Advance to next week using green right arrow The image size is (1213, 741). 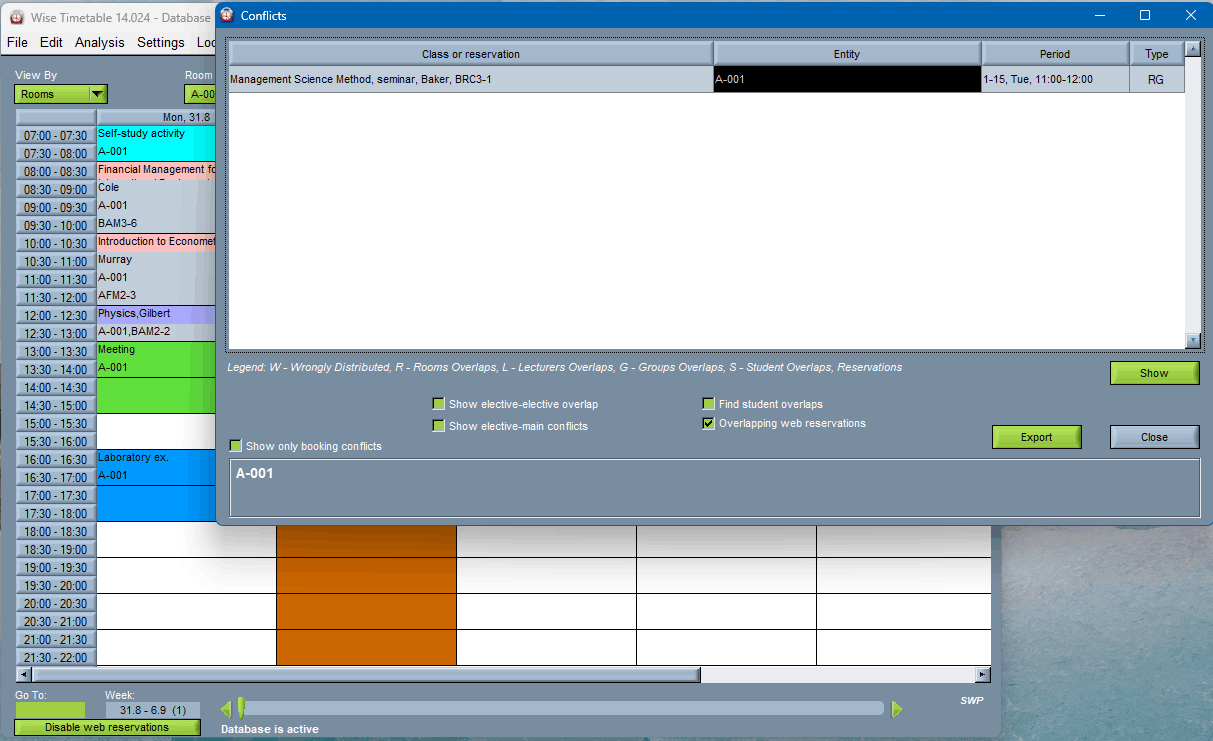[897, 708]
